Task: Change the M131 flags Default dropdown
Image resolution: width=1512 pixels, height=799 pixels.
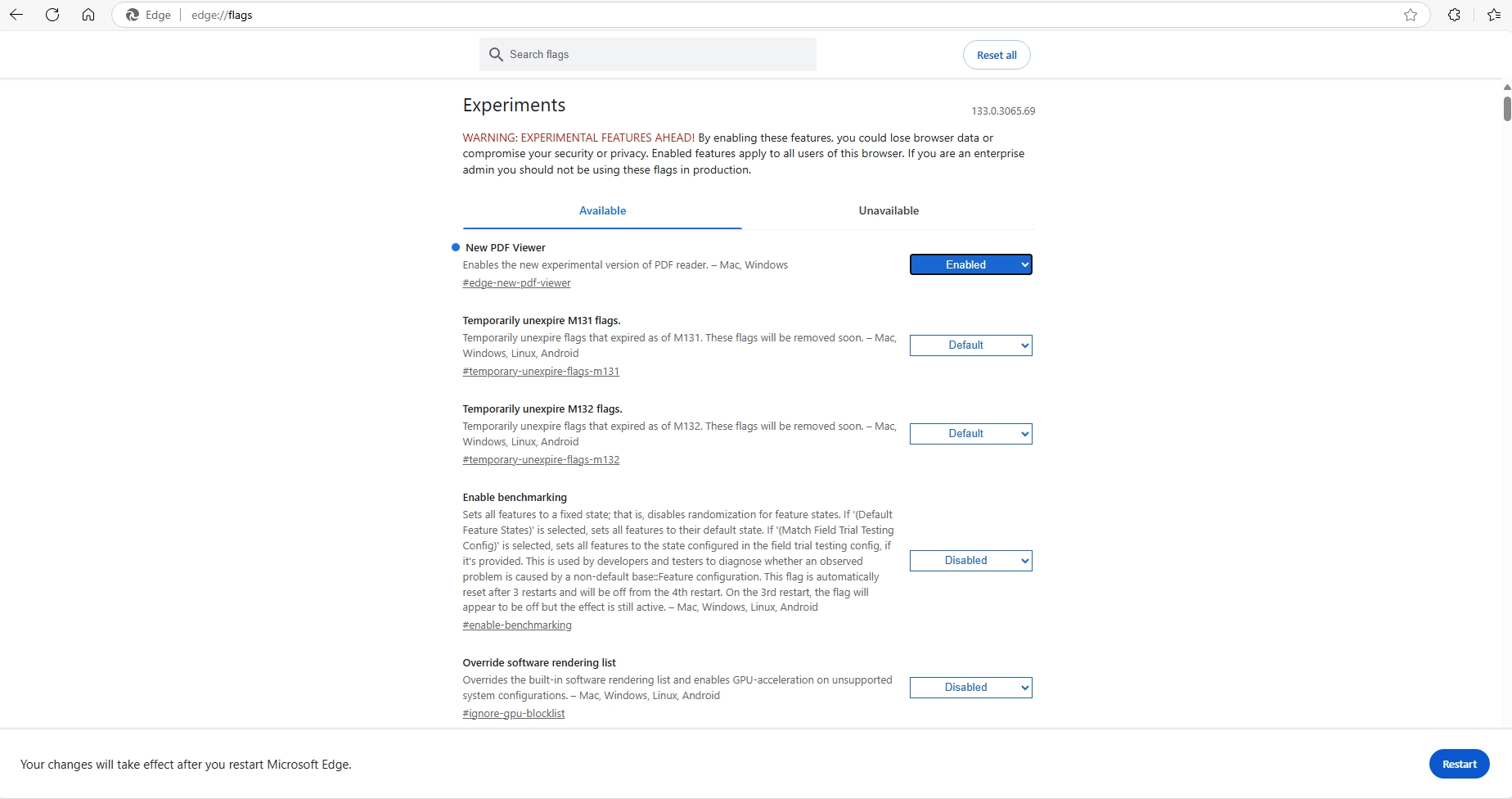Action: point(970,345)
